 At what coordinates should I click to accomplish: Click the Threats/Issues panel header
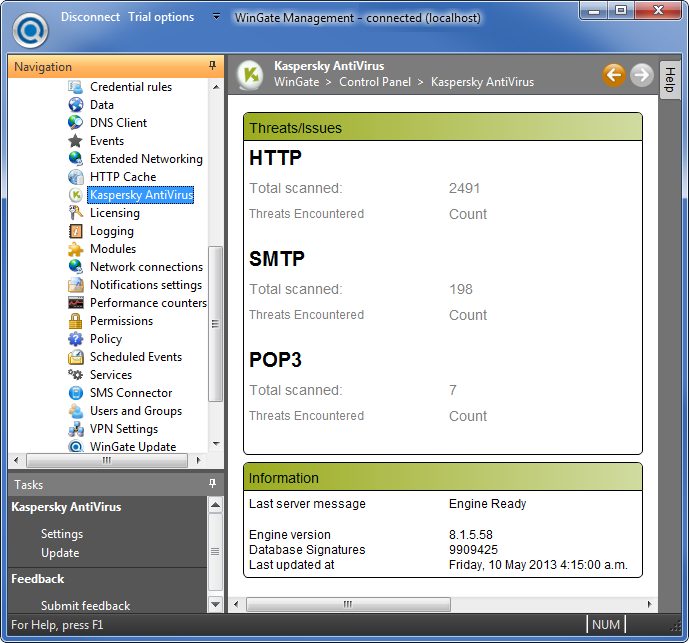tap(443, 127)
